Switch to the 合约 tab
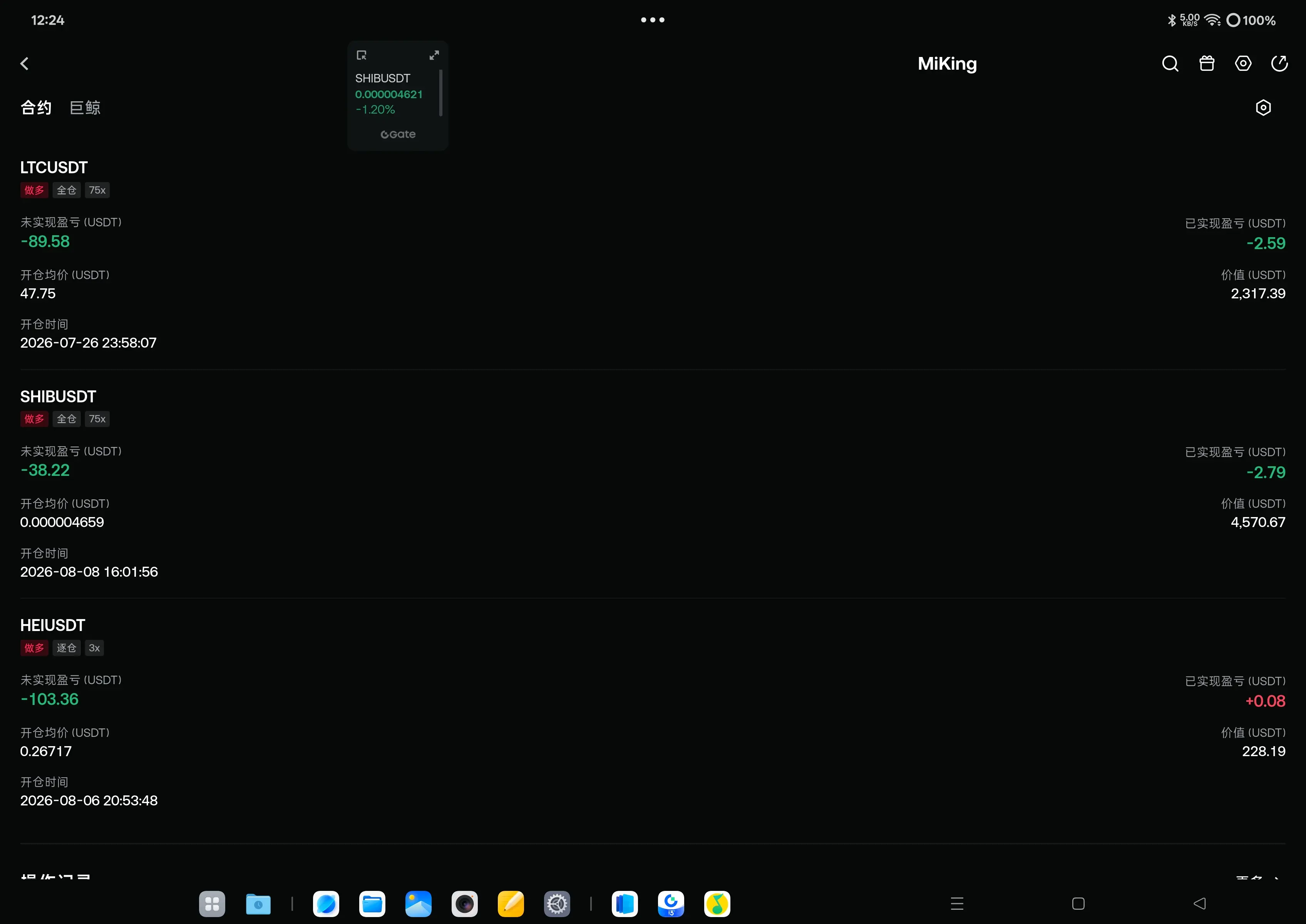 tap(36, 107)
